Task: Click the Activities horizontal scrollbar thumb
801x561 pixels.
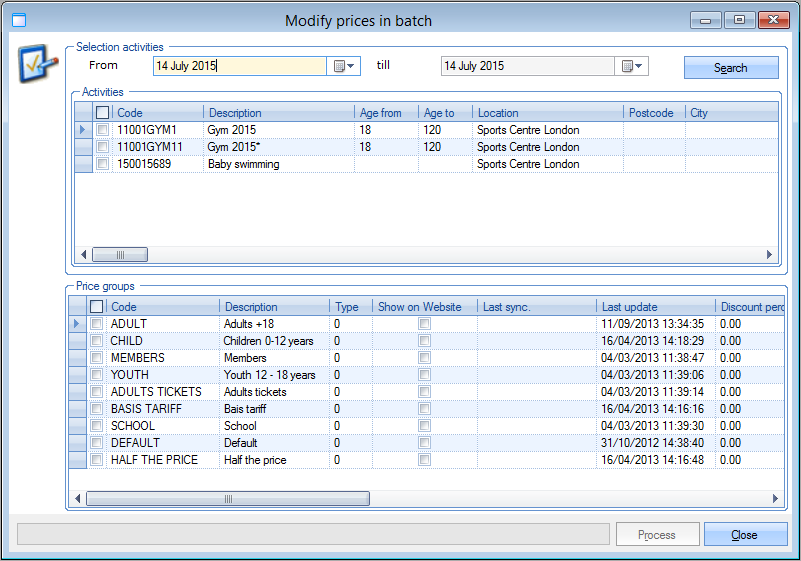Action: coord(120,255)
